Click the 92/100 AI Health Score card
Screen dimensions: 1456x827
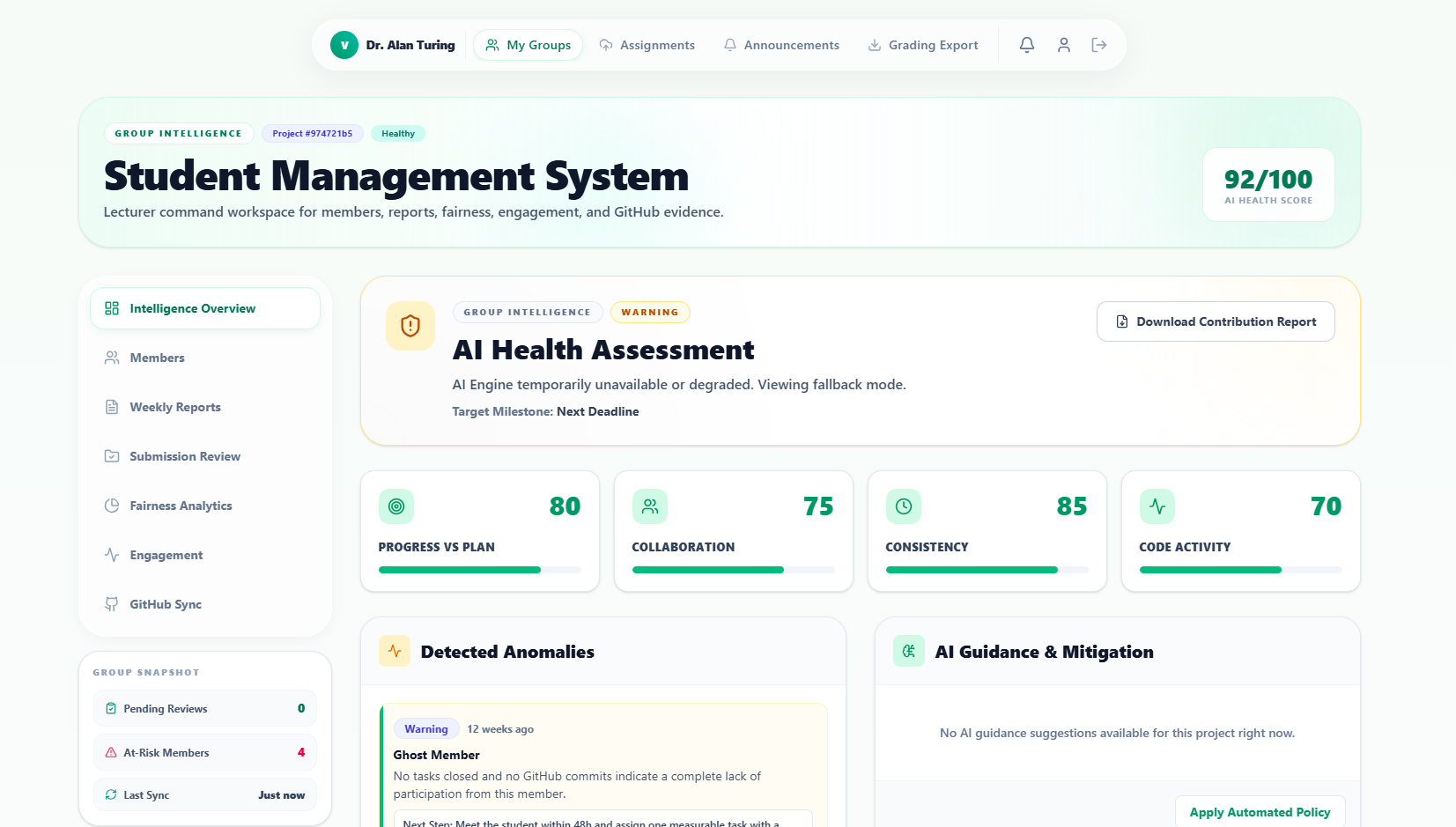[x=1268, y=184]
